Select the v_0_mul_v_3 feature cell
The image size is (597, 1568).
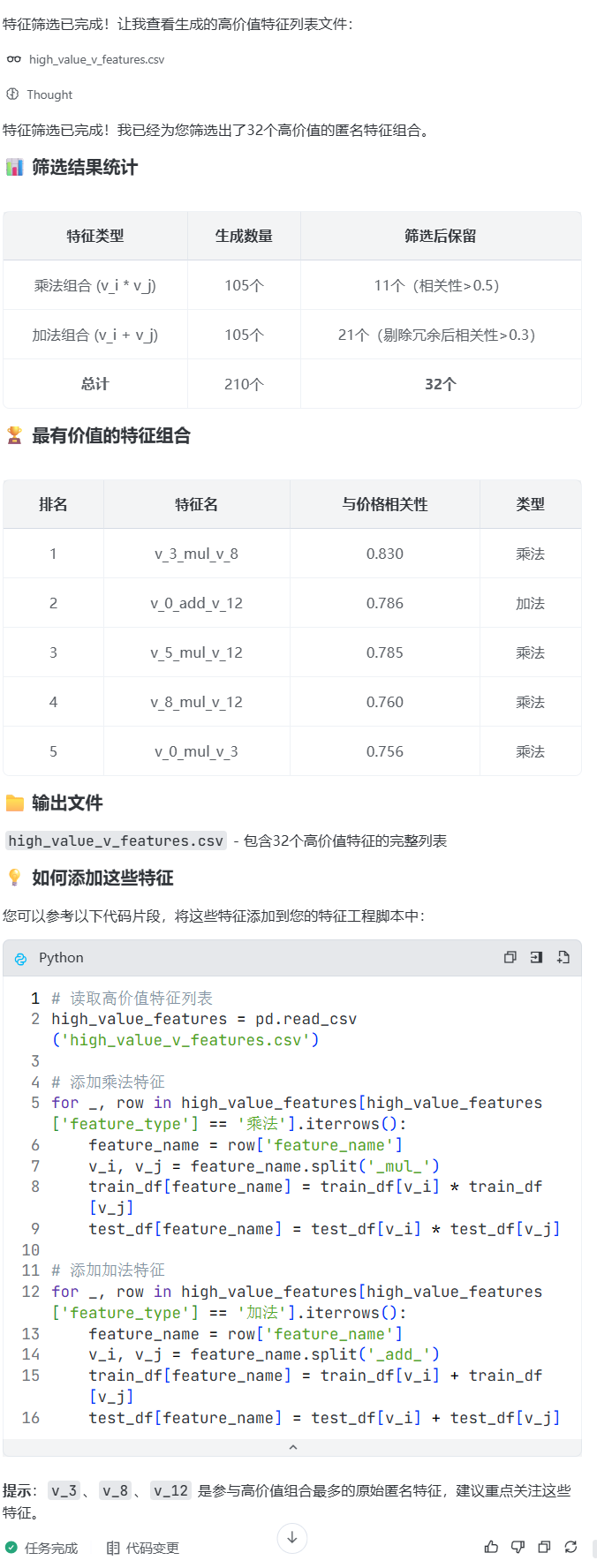pos(196,751)
